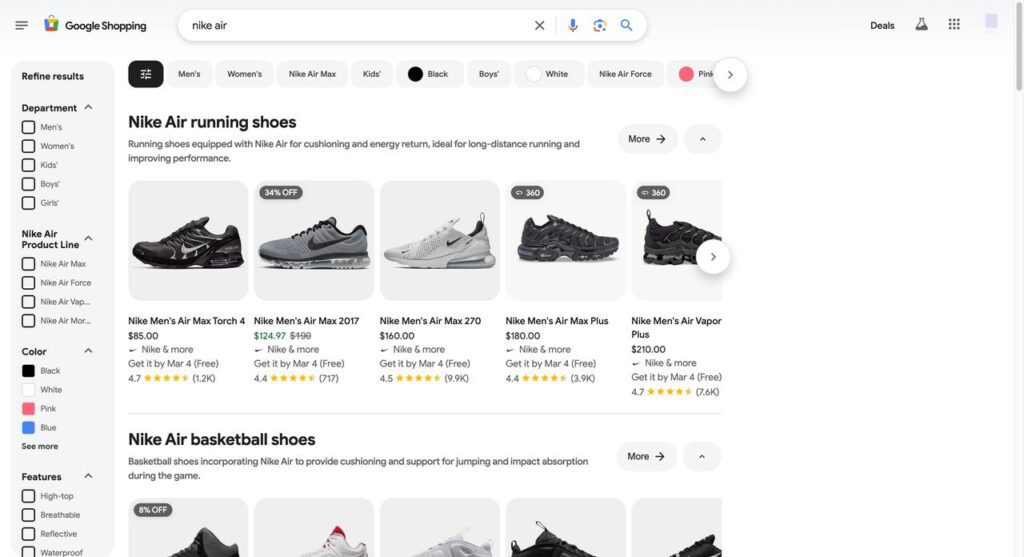Filter by the Pink color swatch

coord(29,409)
